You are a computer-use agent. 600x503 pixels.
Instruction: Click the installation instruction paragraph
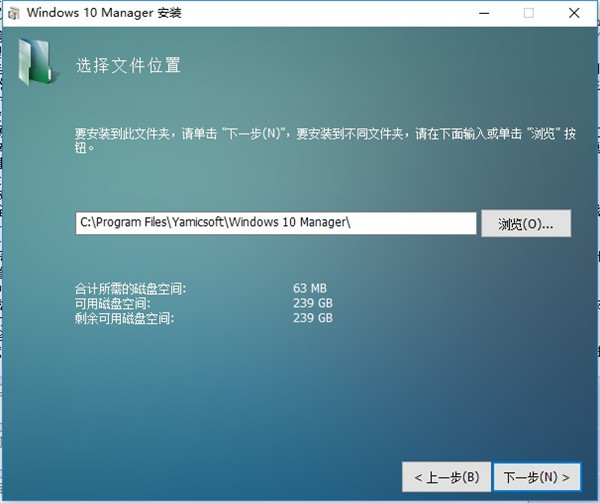point(325,140)
